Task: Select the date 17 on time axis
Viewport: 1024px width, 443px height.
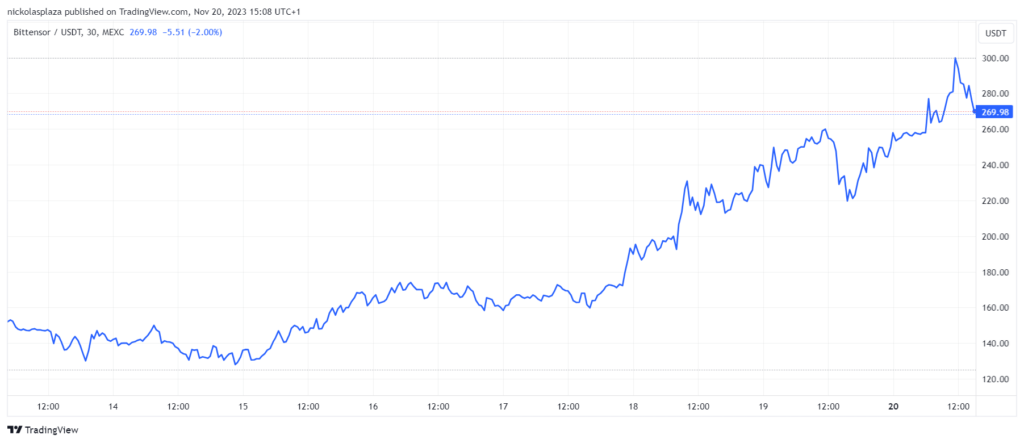Action: [503, 406]
